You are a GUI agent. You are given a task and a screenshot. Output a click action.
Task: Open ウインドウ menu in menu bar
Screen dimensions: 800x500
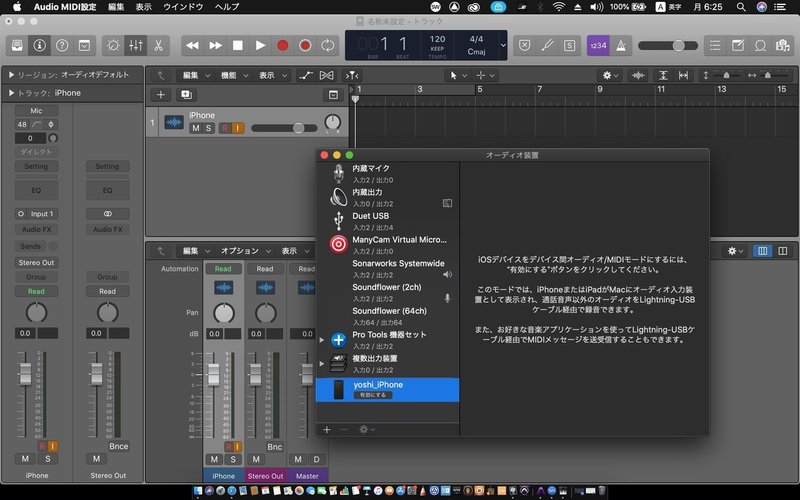(x=183, y=7)
